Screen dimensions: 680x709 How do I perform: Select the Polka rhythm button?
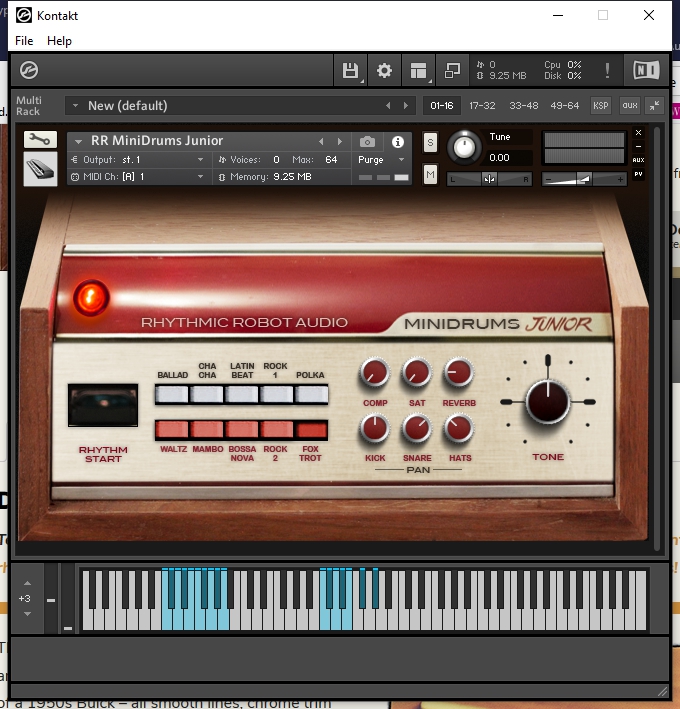(311, 394)
